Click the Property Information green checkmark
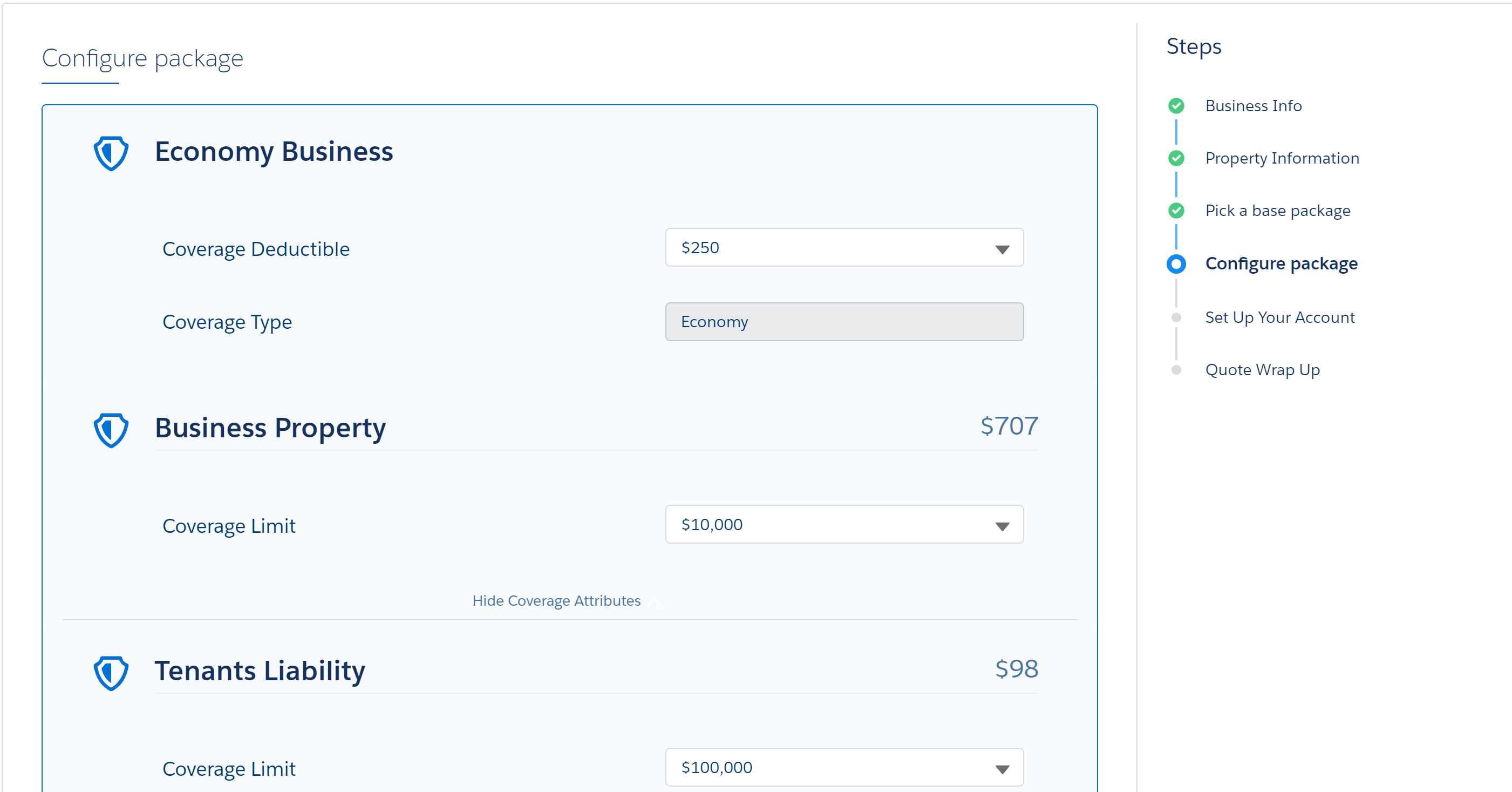Screen dimensions: 1512x792 pyautogui.click(x=1176, y=158)
